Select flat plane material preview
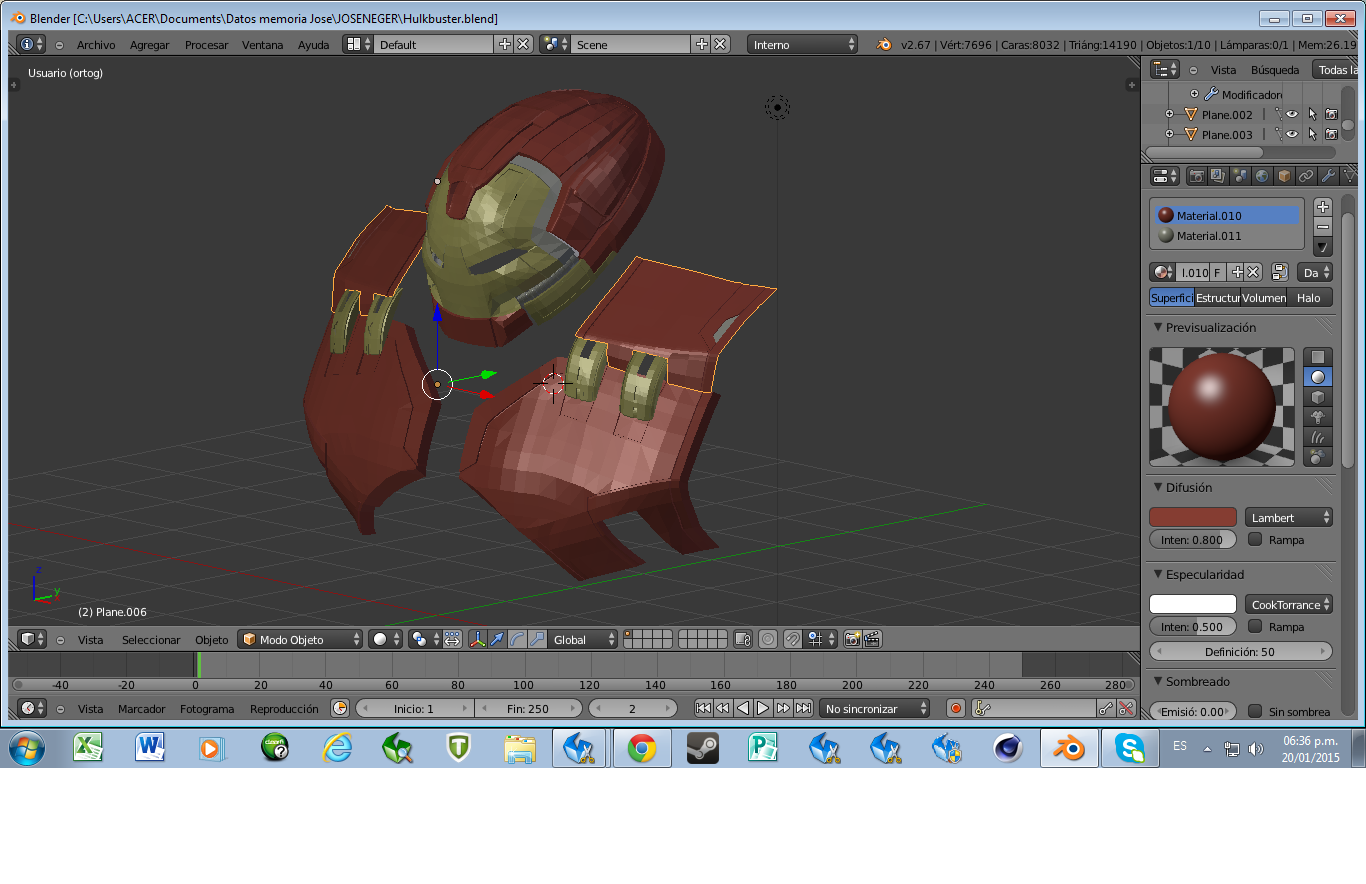This screenshot has width=1366, height=884. point(1318,357)
